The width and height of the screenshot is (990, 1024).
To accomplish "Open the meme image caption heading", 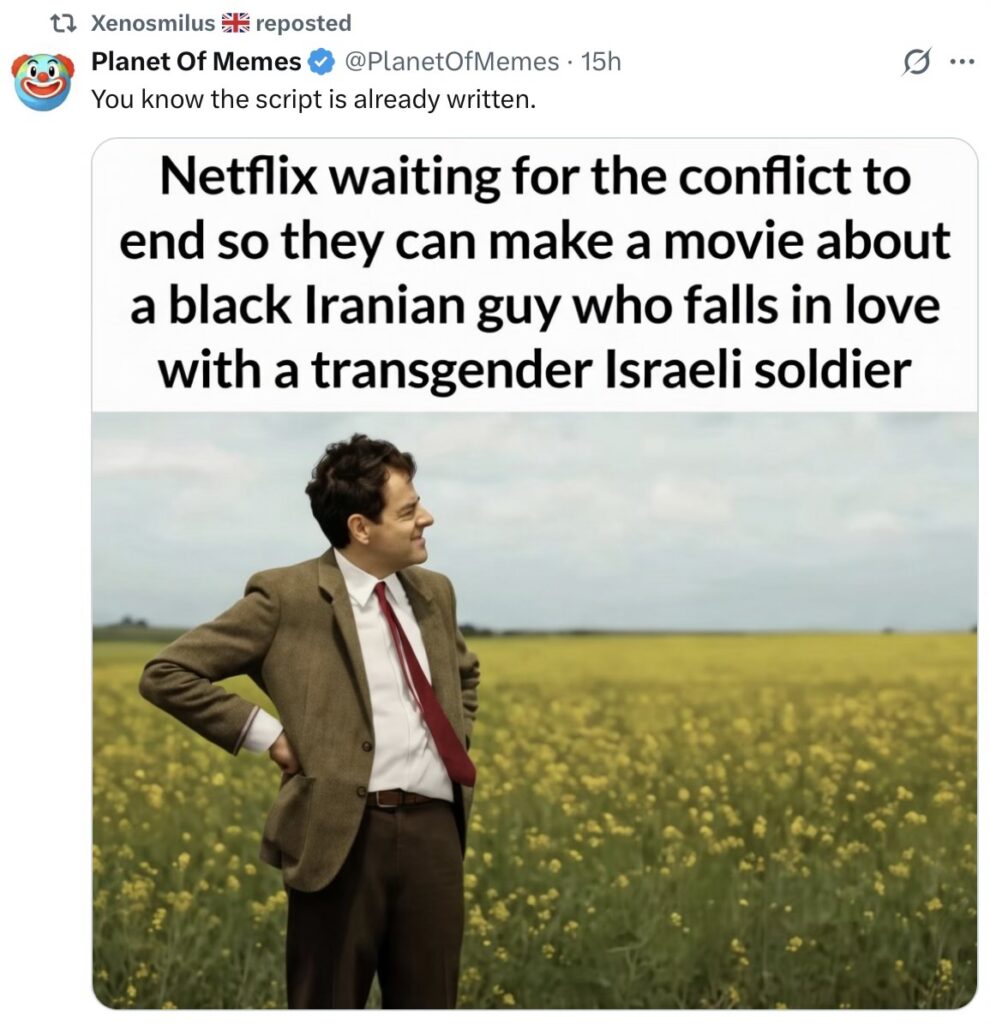I will click(x=534, y=274).
